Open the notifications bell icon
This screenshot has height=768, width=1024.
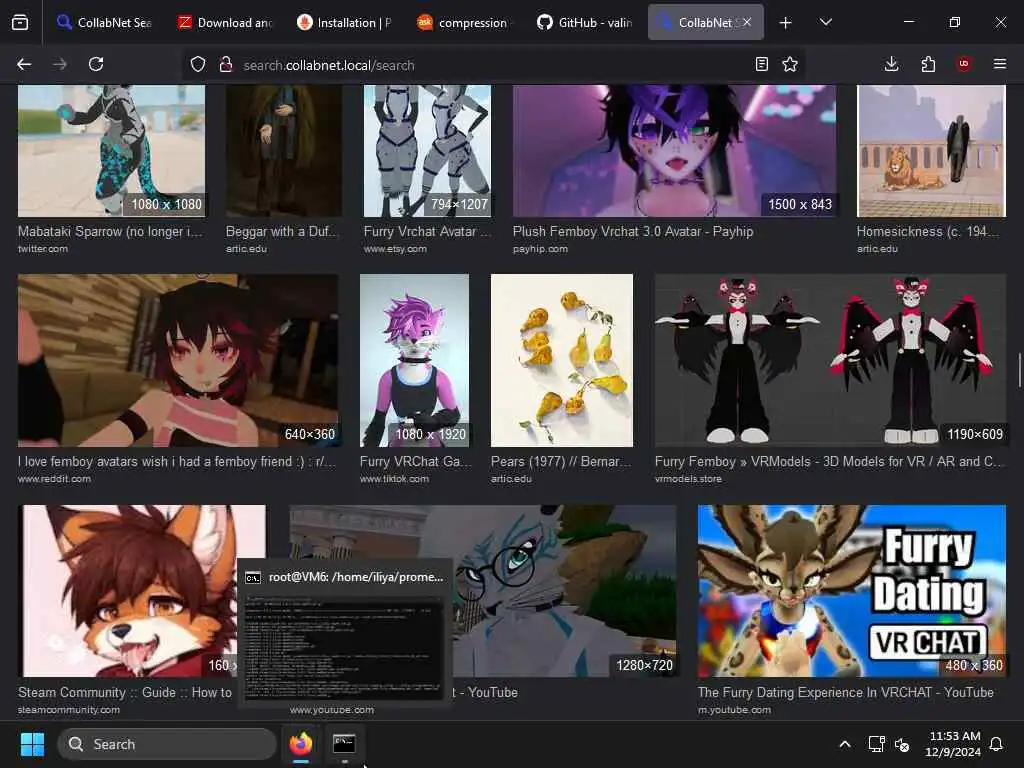point(997,744)
